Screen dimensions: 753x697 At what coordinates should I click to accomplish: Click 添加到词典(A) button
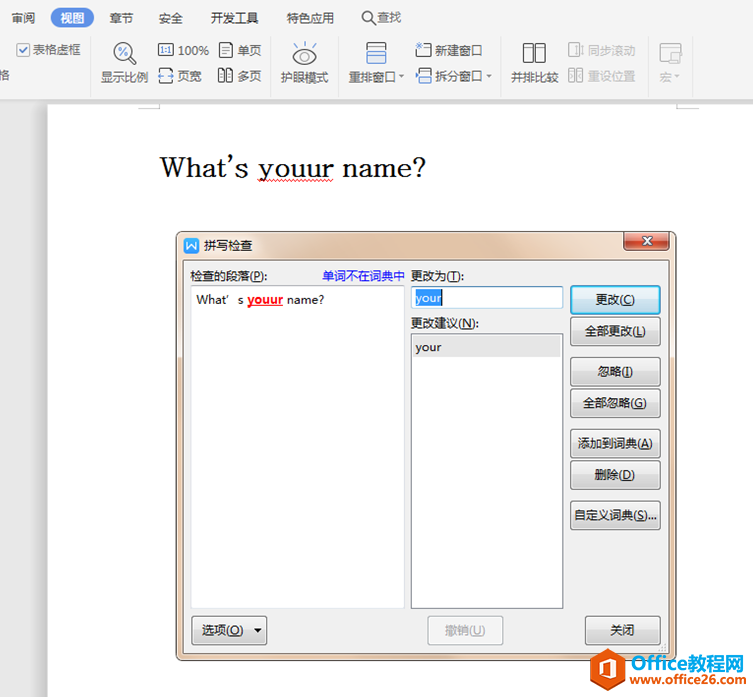pos(615,443)
